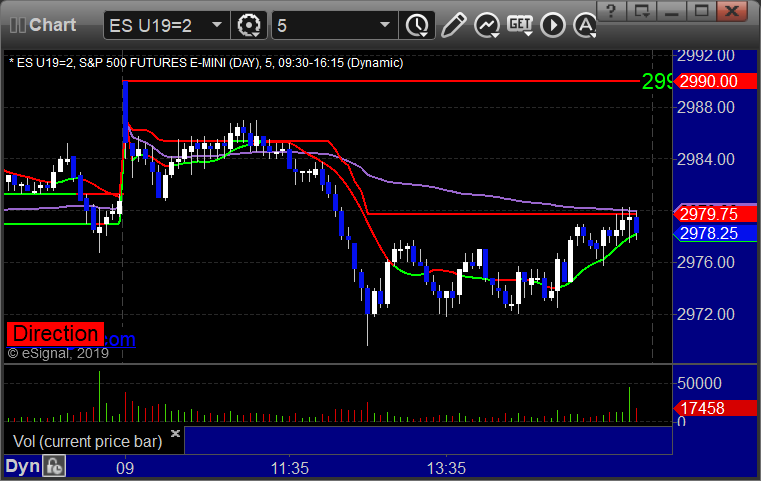Screen dimensions: 761x481
Task: Click the © eSignal, 2019 copyright text
Action: (58, 353)
